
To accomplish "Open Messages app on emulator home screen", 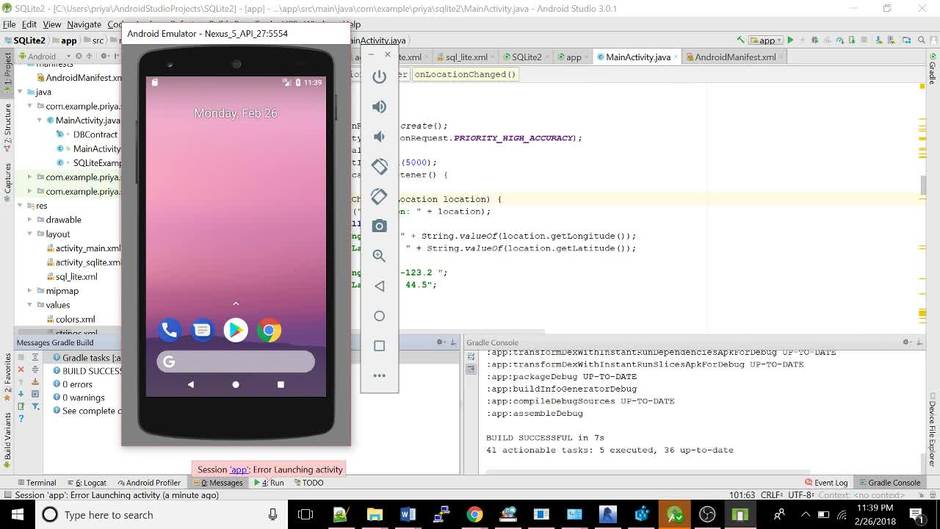I will pos(203,330).
